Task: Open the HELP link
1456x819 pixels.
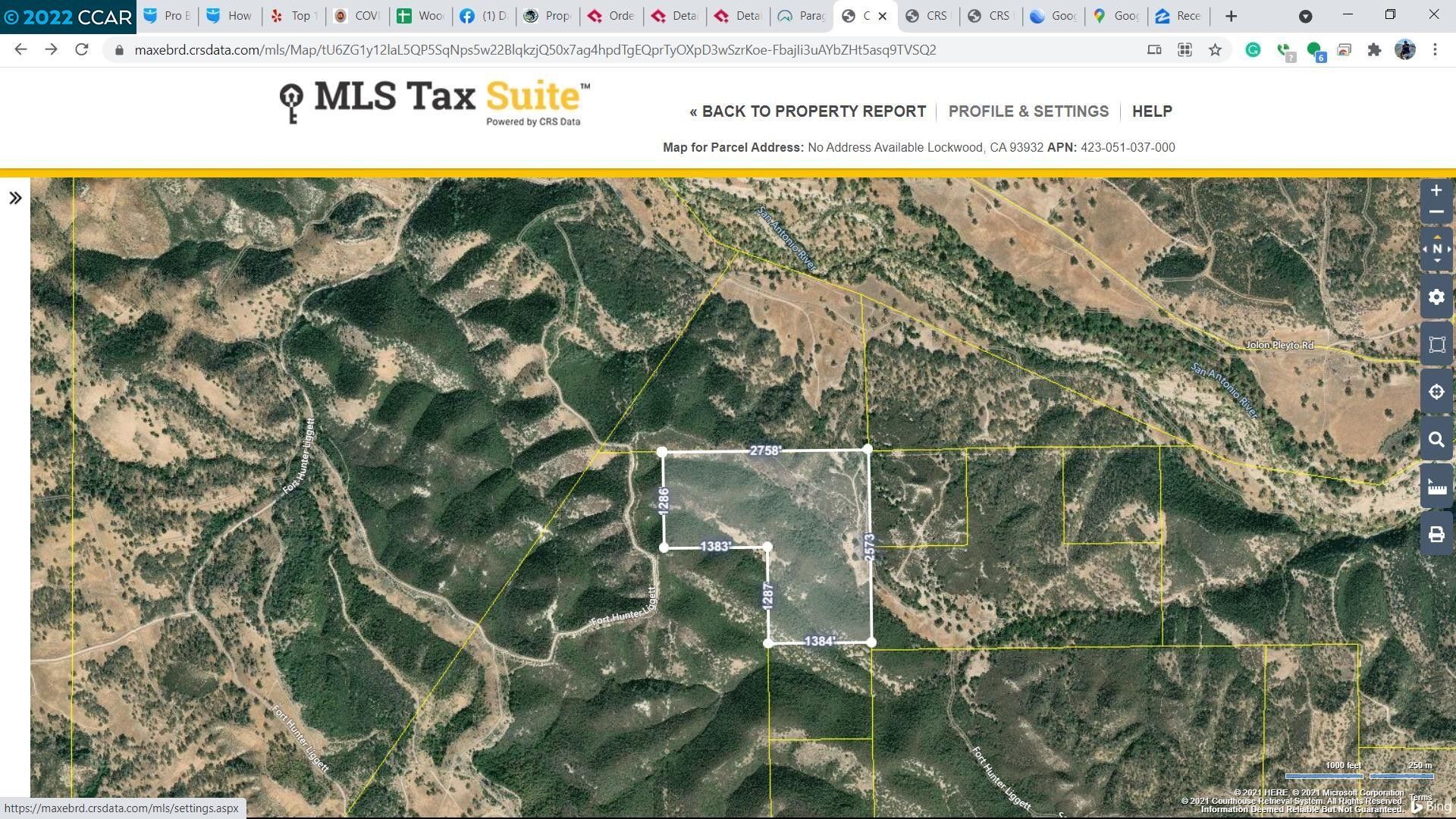Action: click(x=1152, y=111)
